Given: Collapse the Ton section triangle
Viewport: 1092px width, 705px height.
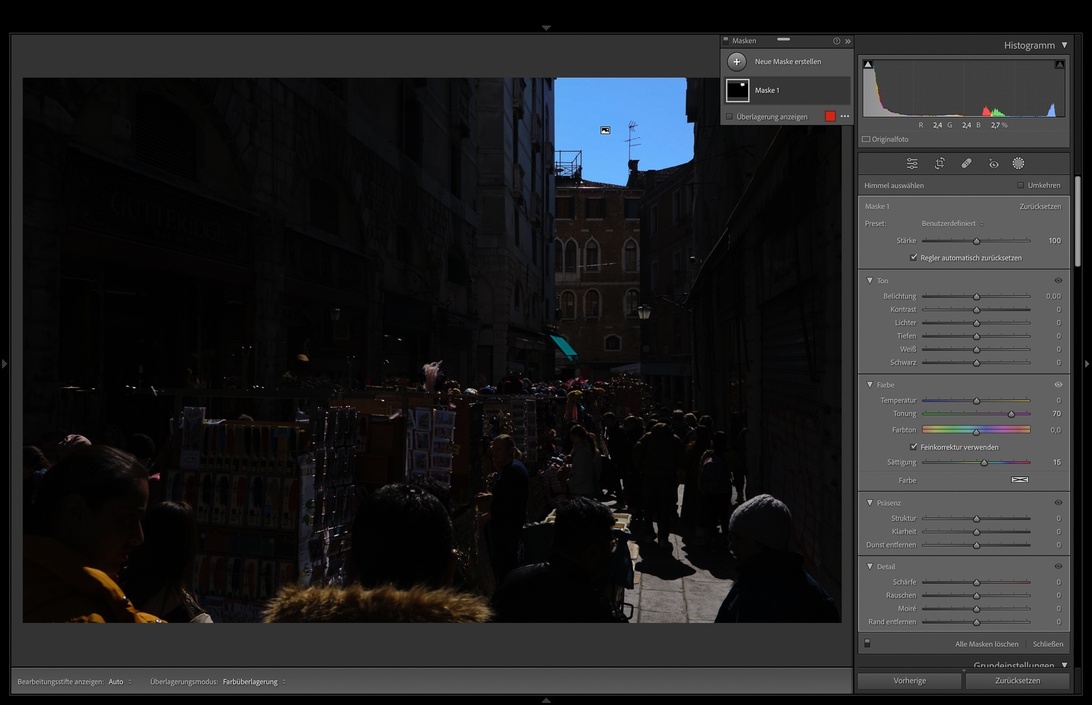Looking at the screenshot, I should coord(870,280).
